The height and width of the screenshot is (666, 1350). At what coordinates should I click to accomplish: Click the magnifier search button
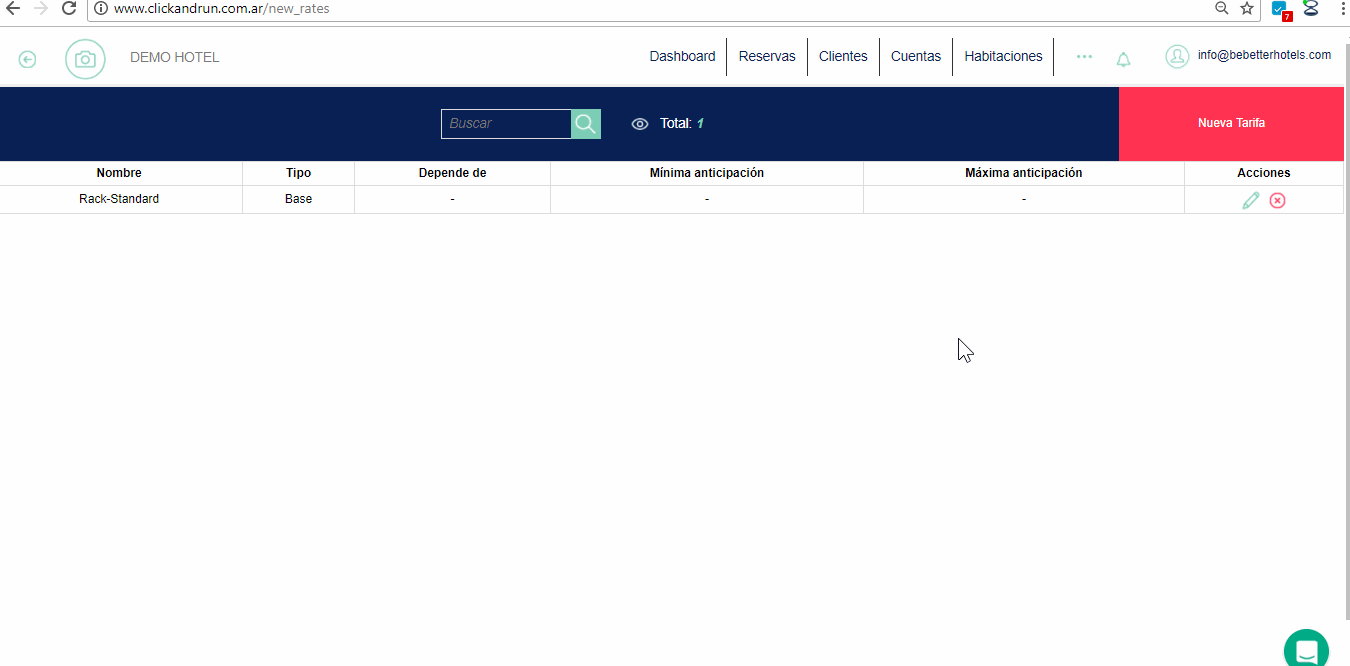[586, 124]
